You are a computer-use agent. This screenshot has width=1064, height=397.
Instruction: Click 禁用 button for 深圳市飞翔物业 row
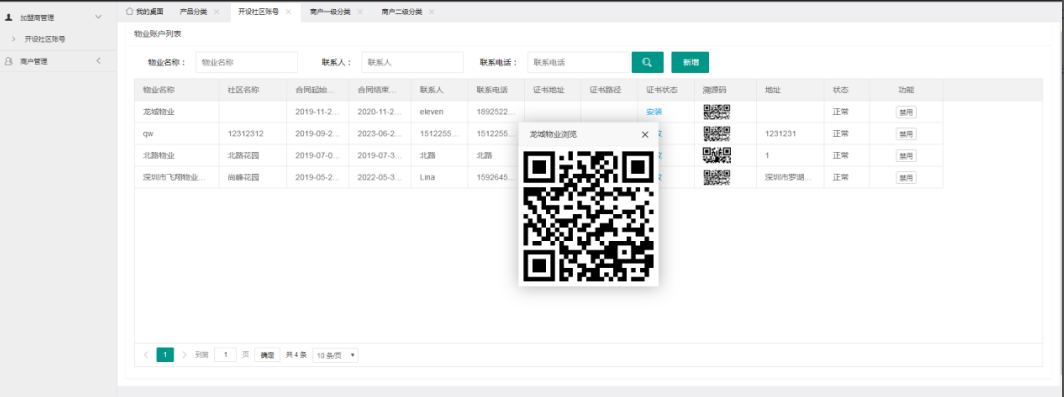click(906, 177)
